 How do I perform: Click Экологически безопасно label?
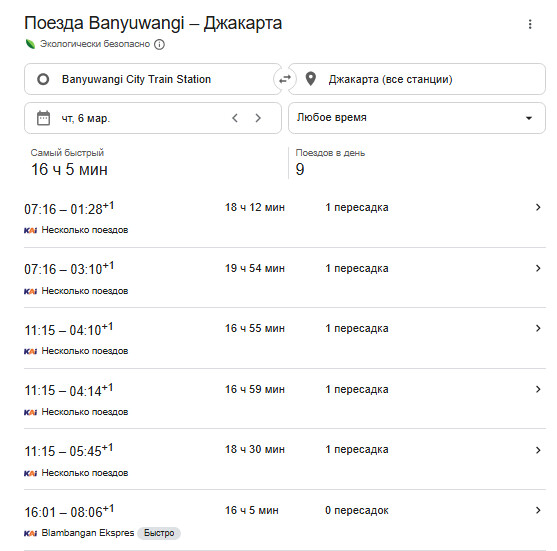(x=95, y=44)
